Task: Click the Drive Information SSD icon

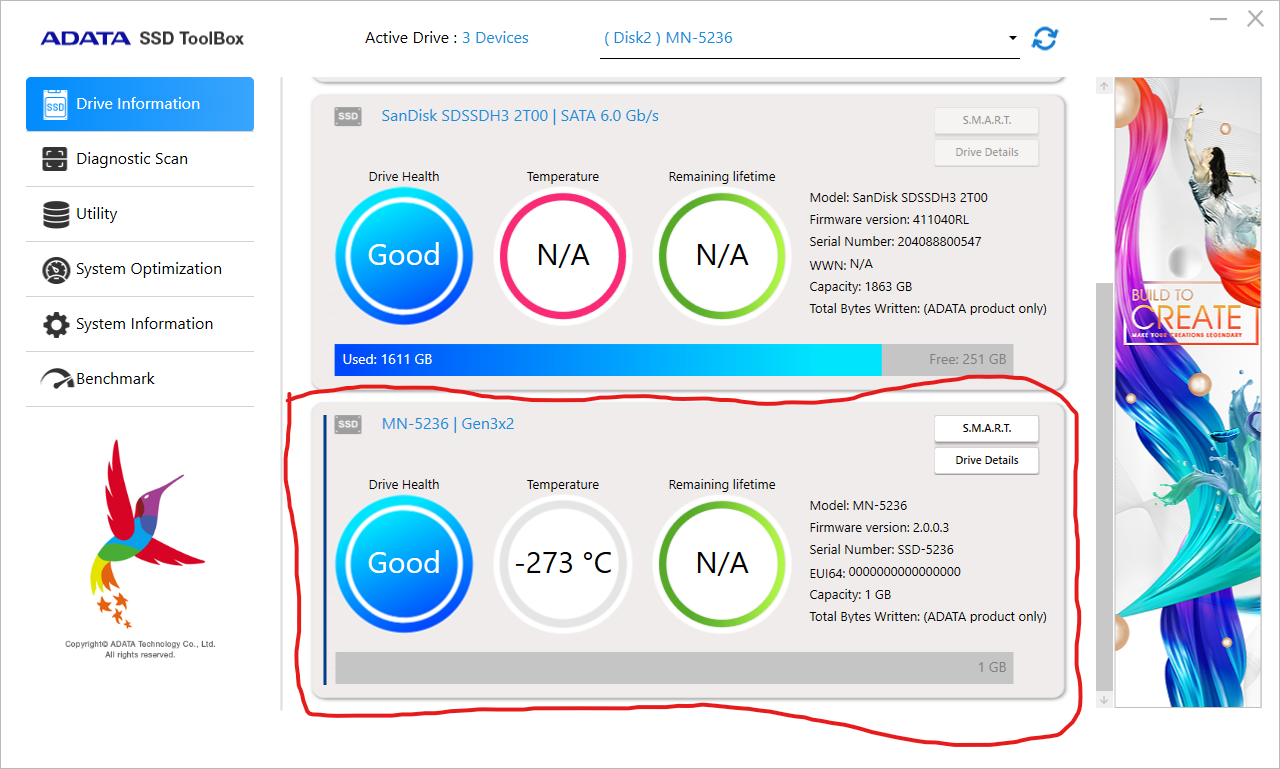Action: (x=55, y=104)
